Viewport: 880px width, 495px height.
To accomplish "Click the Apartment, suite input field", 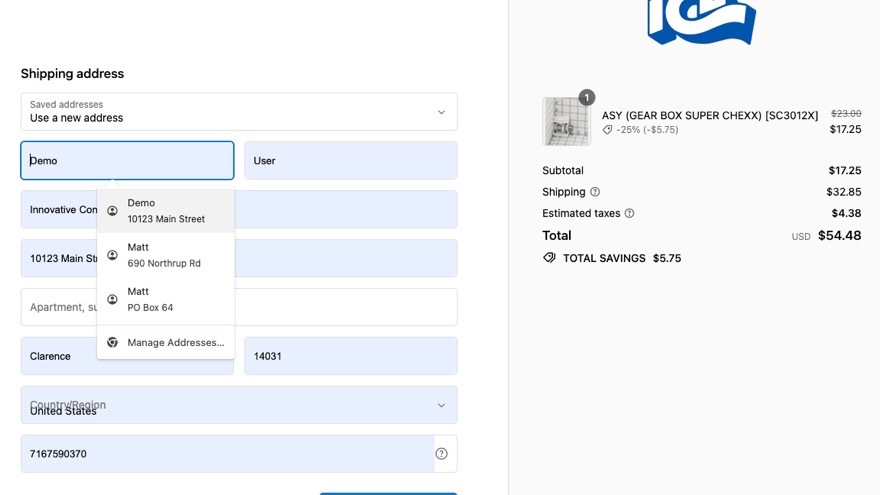I will coord(239,307).
